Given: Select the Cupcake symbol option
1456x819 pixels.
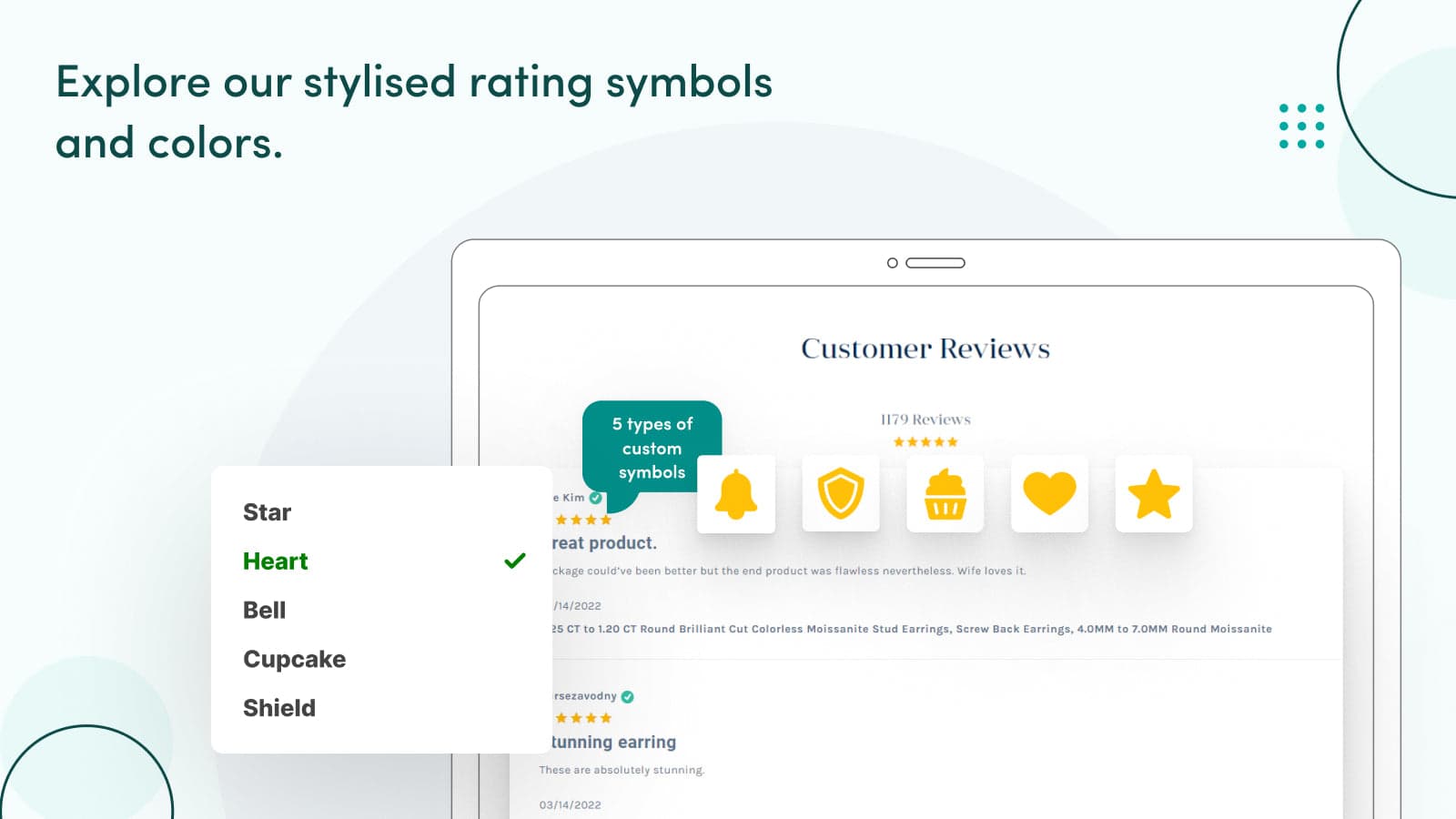Looking at the screenshot, I should click(294, 659).
